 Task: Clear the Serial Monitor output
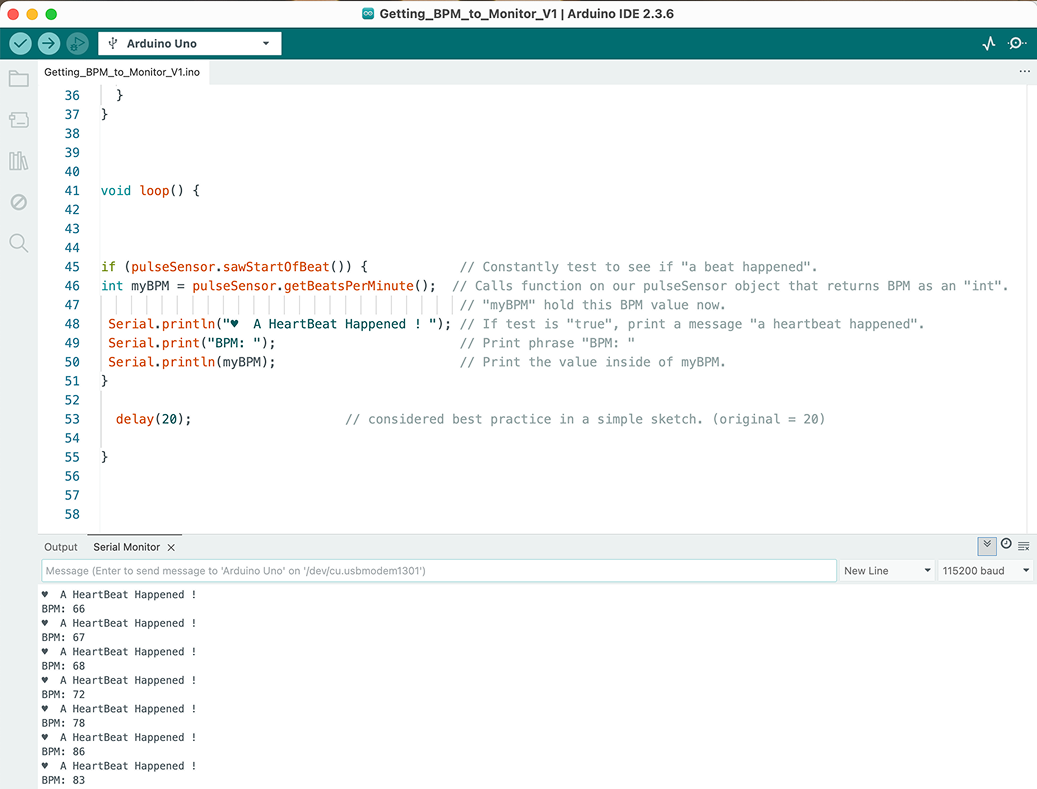[1023, 546]
